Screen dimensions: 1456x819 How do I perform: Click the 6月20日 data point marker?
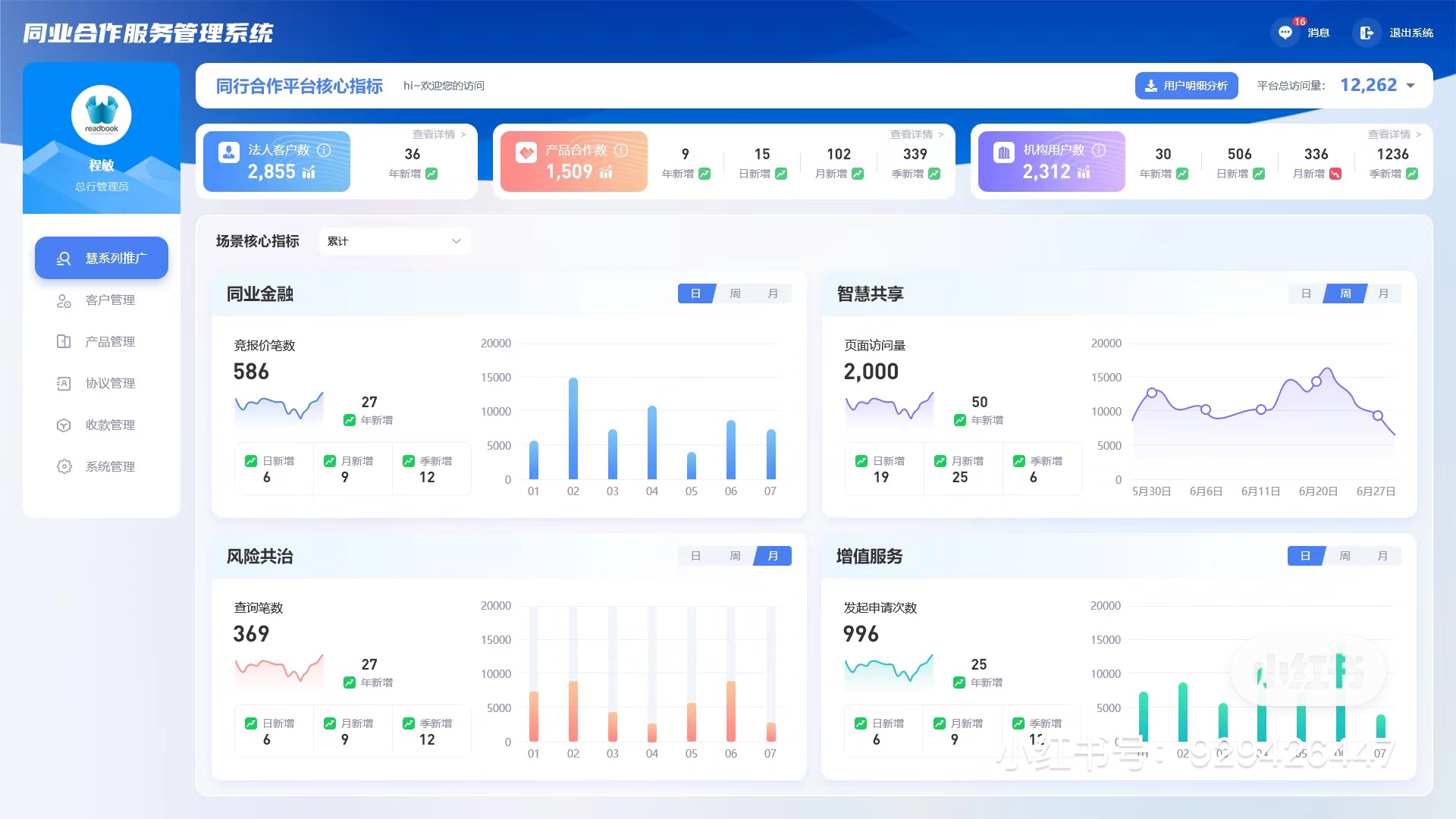[x=1316, y=381]
